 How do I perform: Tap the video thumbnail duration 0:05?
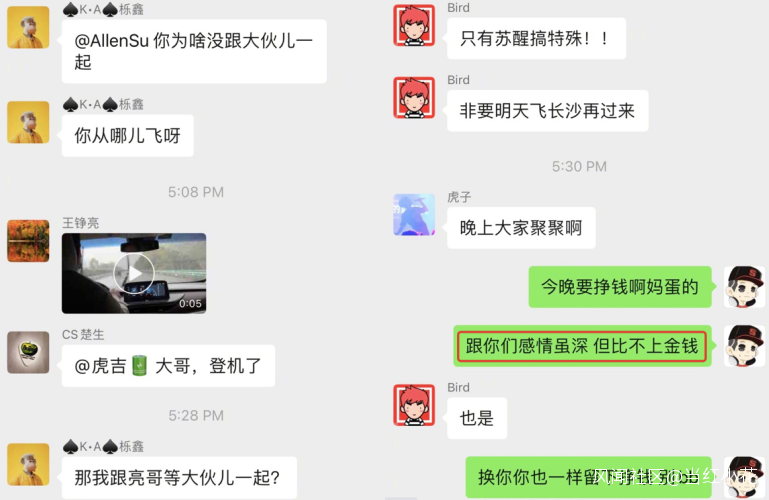coord(190,303)
